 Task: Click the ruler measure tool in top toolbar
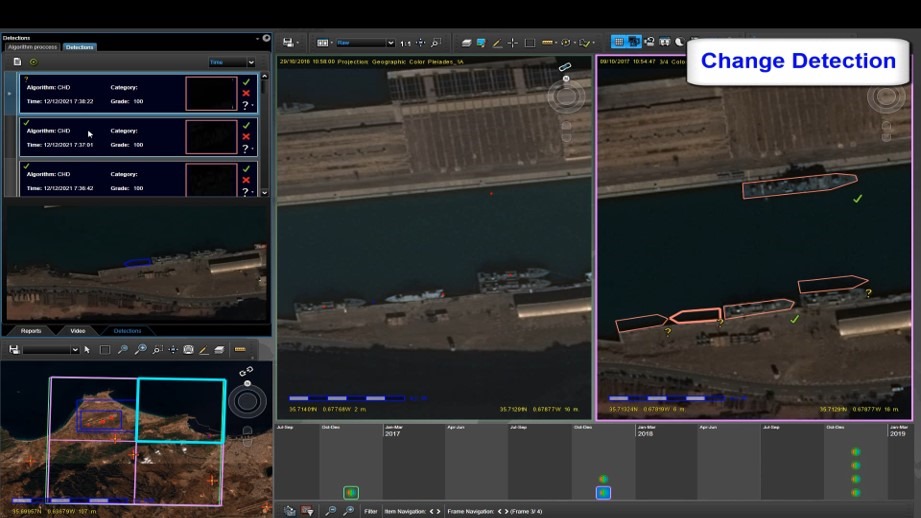[547, 43]
